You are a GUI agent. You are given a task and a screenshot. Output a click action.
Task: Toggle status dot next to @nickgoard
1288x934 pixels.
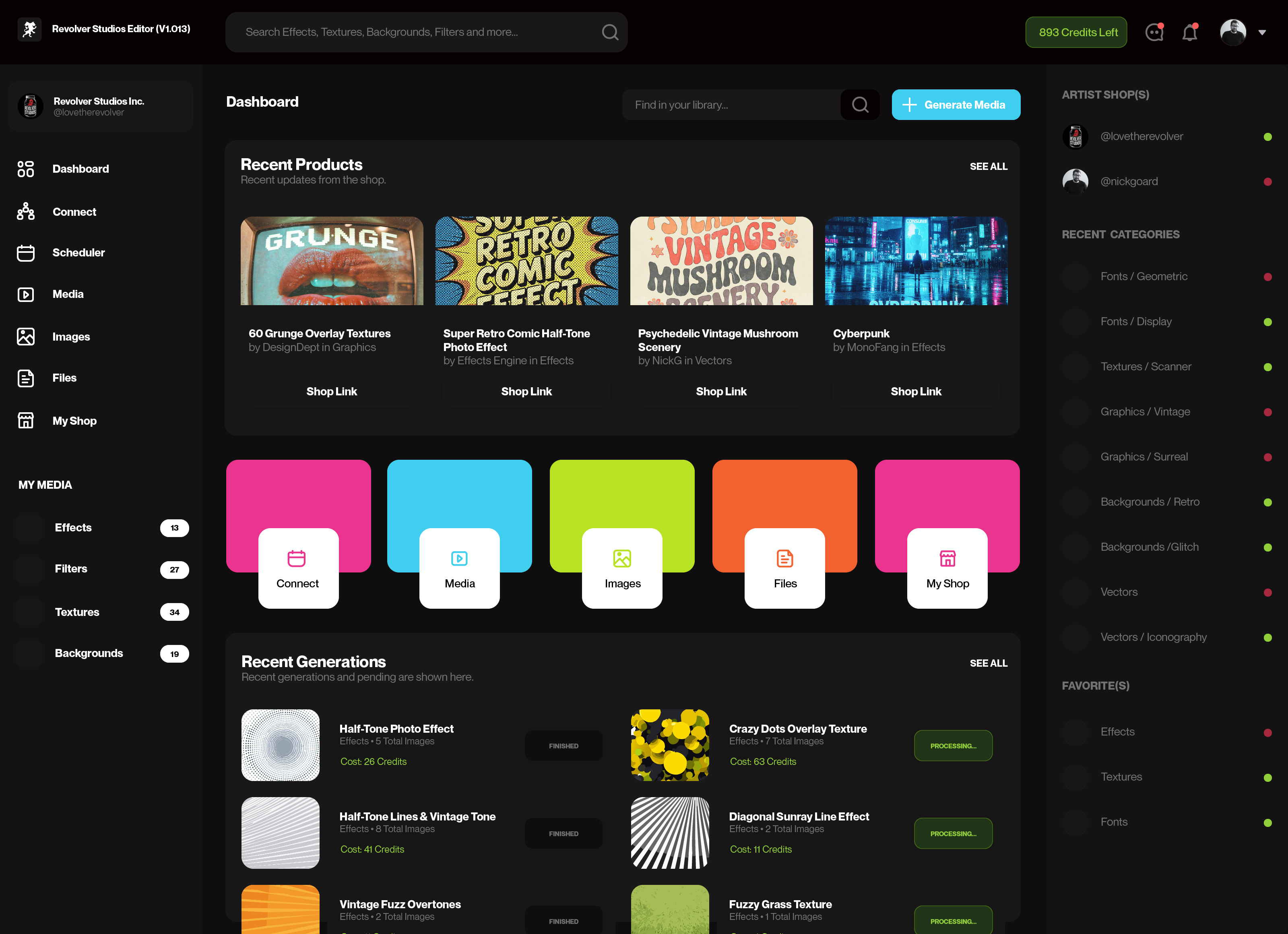click(x=1267, y=182)
